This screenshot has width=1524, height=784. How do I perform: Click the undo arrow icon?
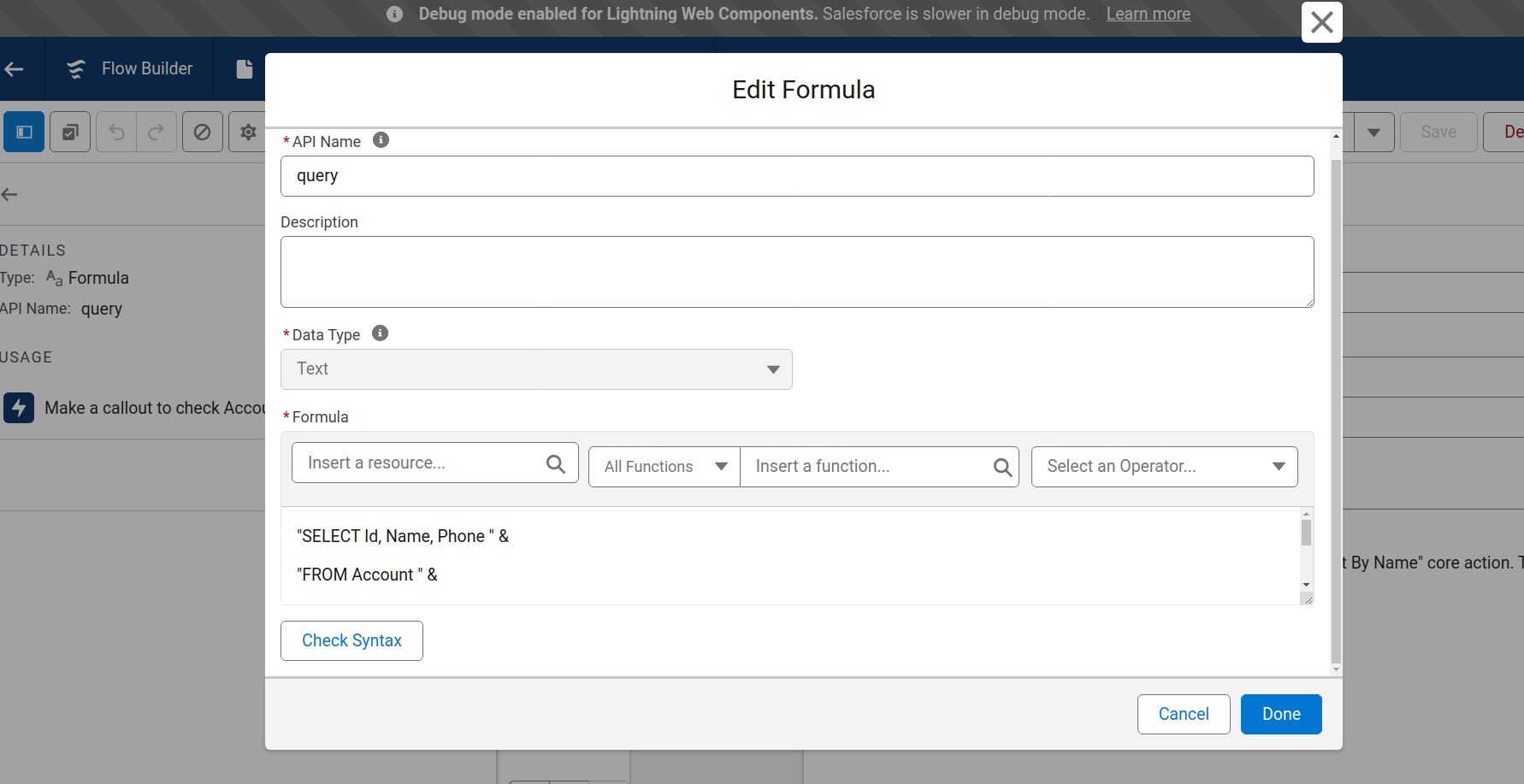[115, 132]
